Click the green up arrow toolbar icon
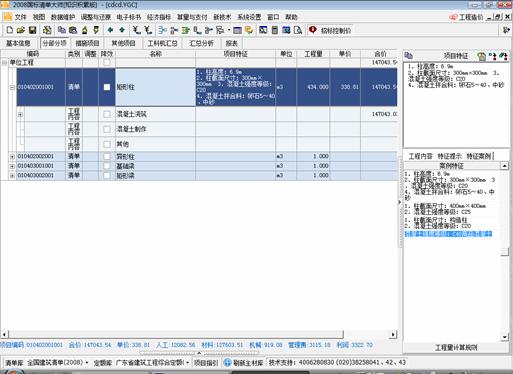513x374 pixels. pyautogui.click(x=110, y=30)
